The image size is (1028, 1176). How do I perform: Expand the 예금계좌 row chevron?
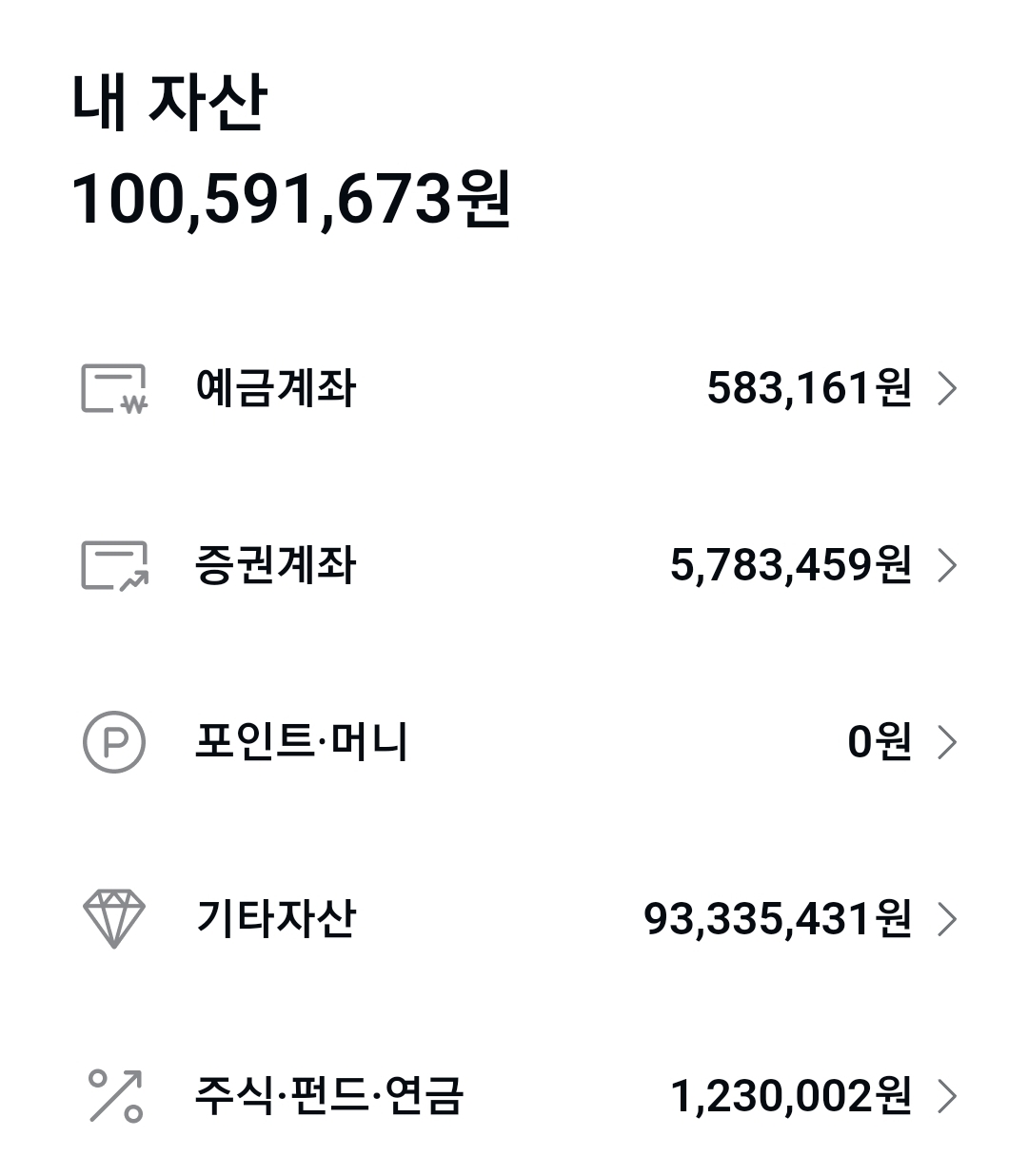(946, 388)
